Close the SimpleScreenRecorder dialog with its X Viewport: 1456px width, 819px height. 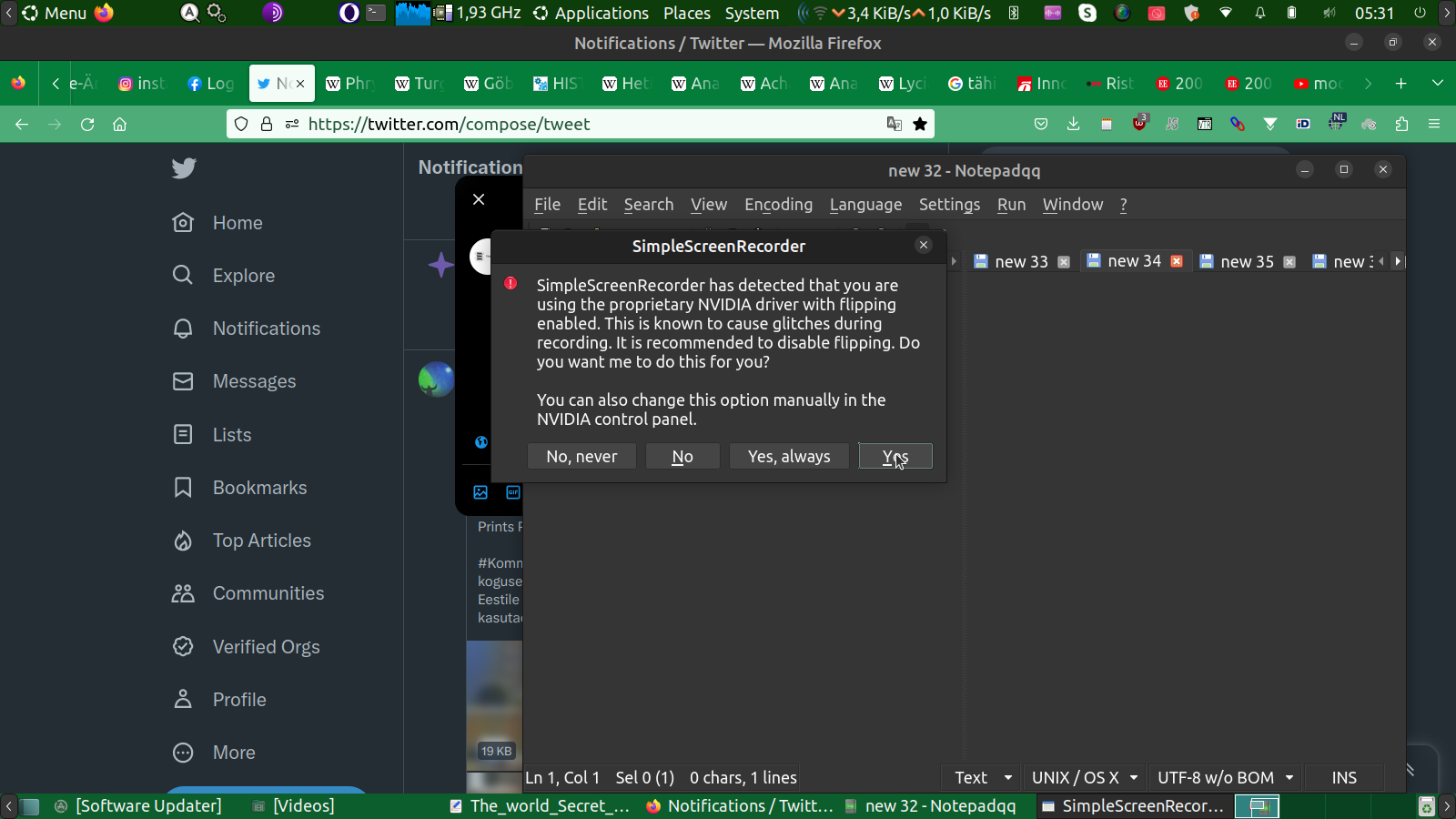924,245
